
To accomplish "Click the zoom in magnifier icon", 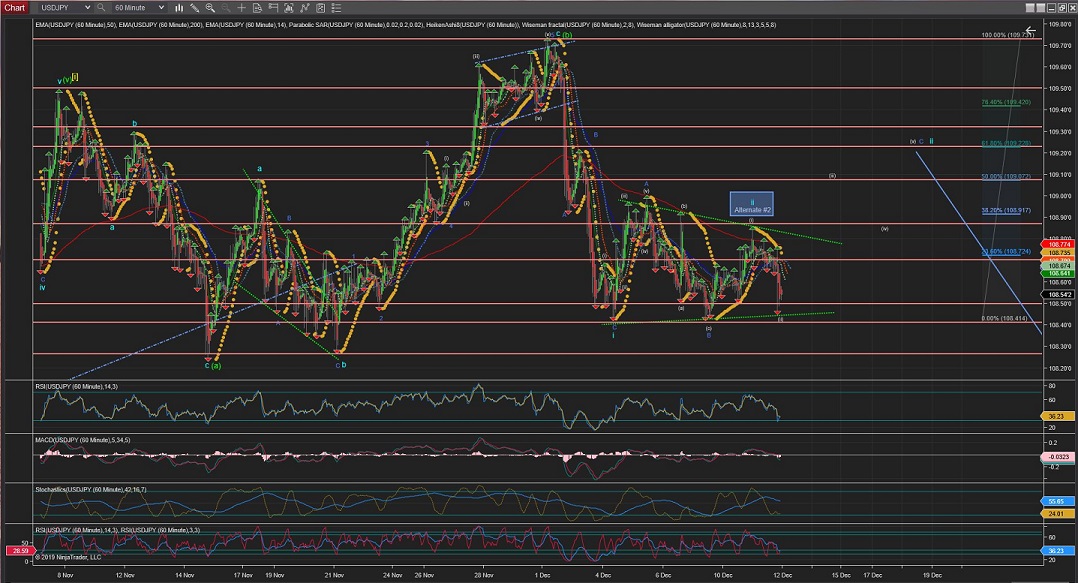I will click(x=210, y=8).
